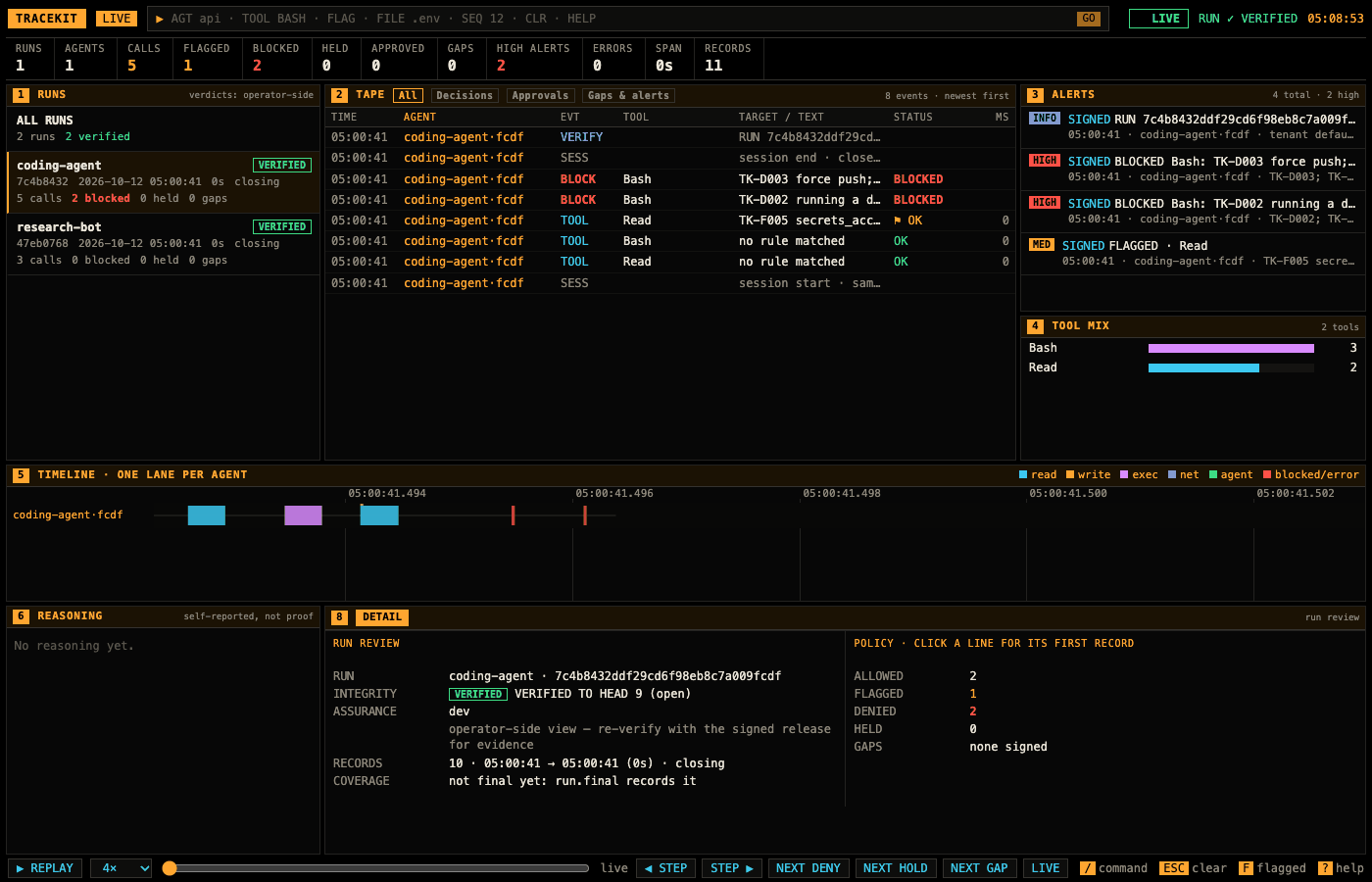Click the MED severity badge in Alerts
Viewport: 1372px width, 882px height.
click(x=1042, y=245)
